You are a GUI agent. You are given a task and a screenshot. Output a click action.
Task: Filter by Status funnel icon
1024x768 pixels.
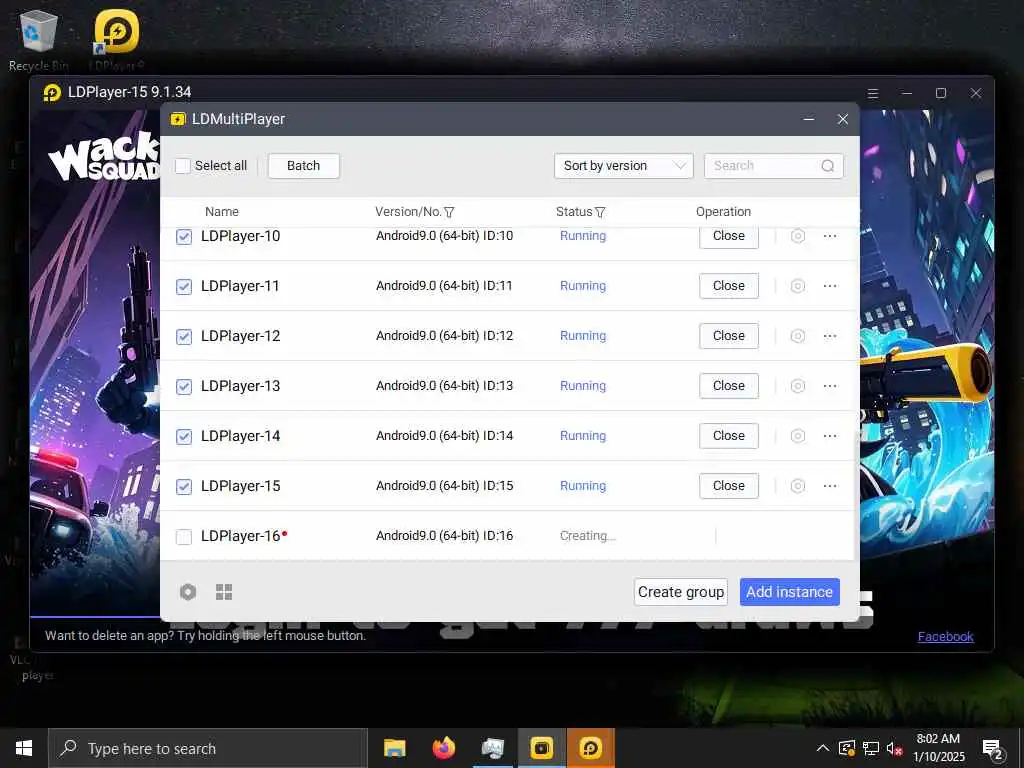(x=600, y=212)
